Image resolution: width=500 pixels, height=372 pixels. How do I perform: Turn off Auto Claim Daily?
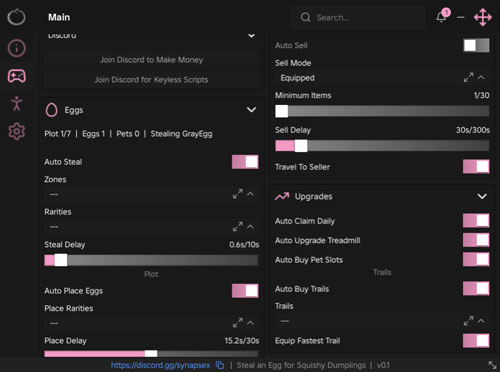point(476,221)
